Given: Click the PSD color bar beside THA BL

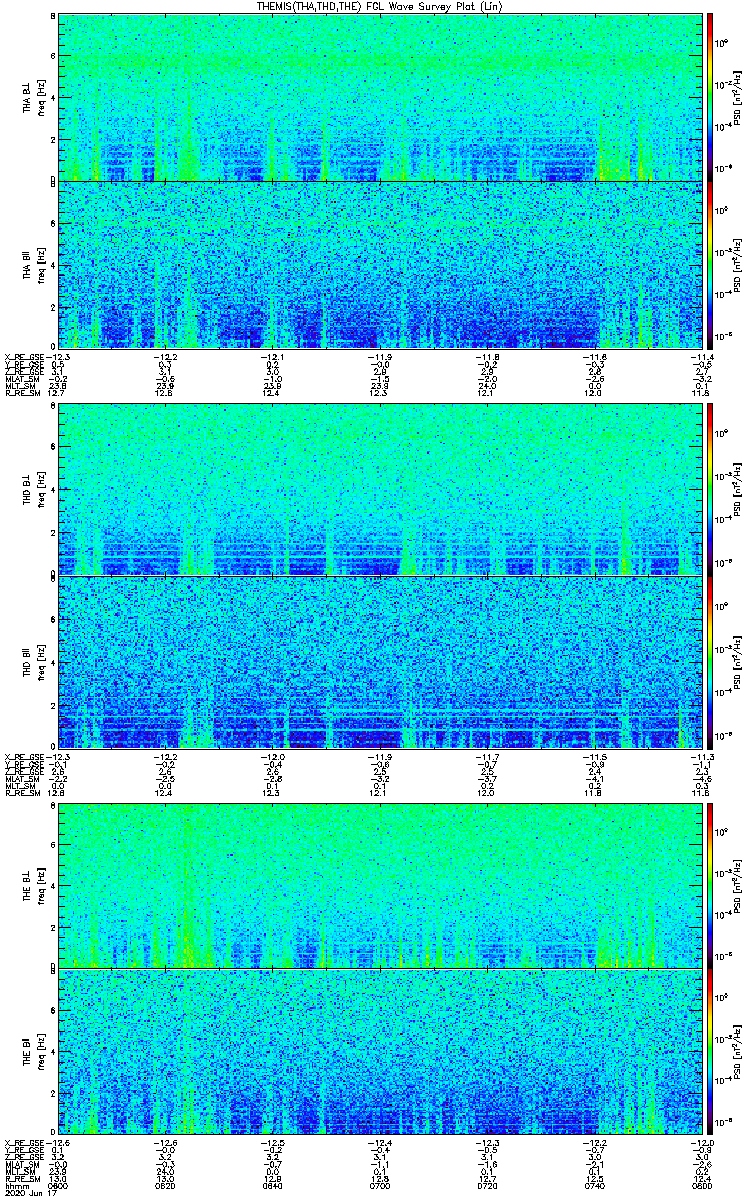Looking at the screenshot, I should (711, 97).
